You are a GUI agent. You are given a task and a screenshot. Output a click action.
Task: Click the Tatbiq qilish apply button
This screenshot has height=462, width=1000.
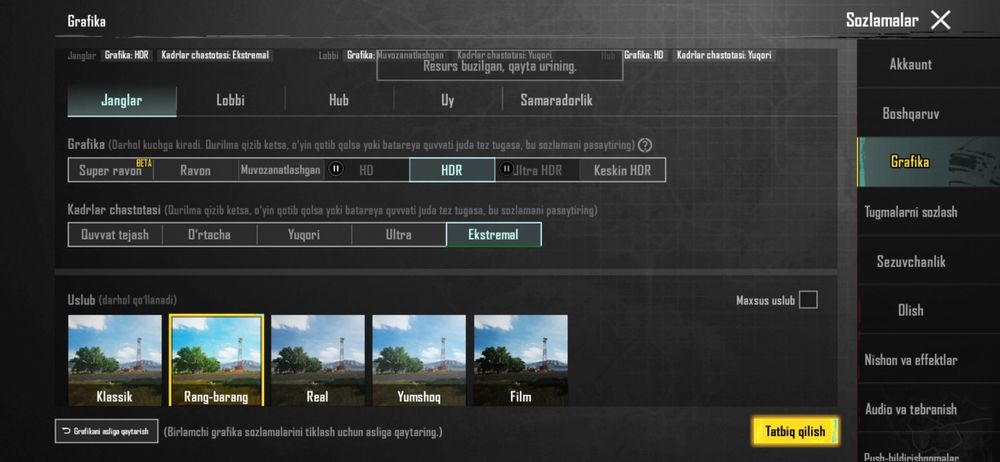coord(795,431)
